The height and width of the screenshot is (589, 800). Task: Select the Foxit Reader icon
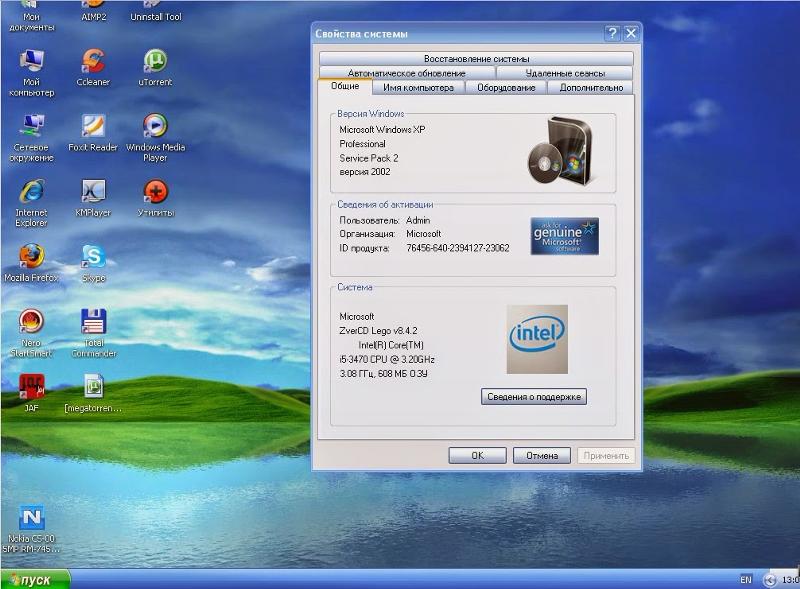[93, 133]
